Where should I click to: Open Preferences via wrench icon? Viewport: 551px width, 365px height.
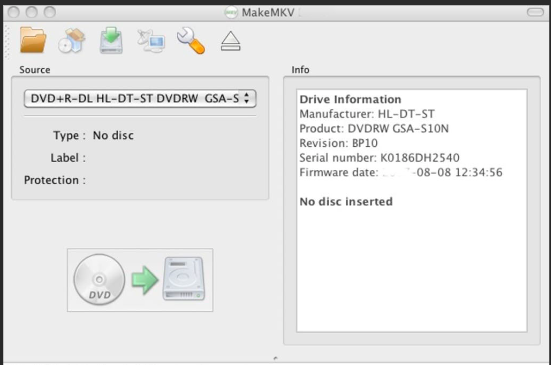tap(191, 41)
